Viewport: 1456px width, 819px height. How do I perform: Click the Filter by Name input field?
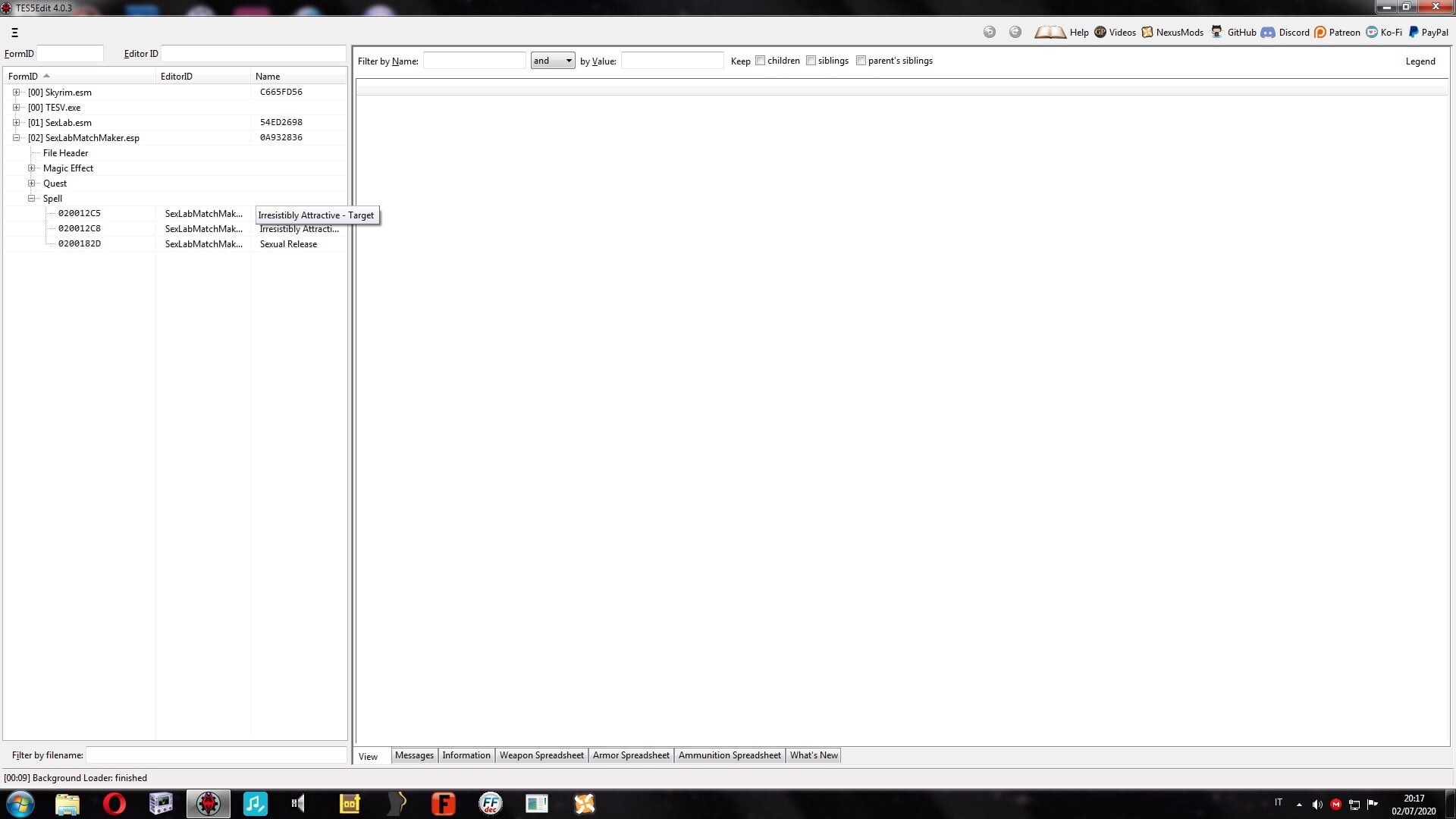coord(474,61)
